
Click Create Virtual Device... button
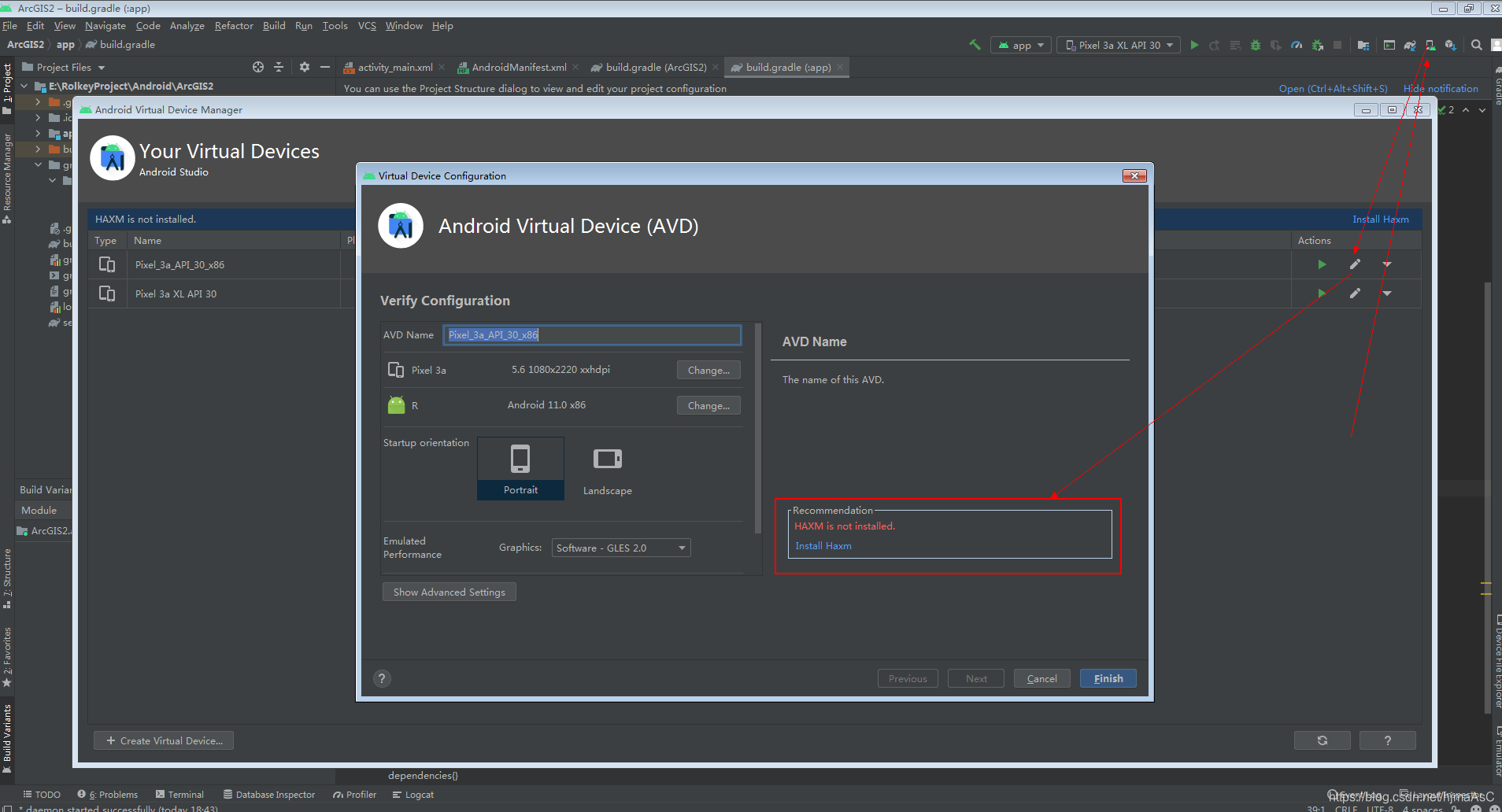click(164, 740)
